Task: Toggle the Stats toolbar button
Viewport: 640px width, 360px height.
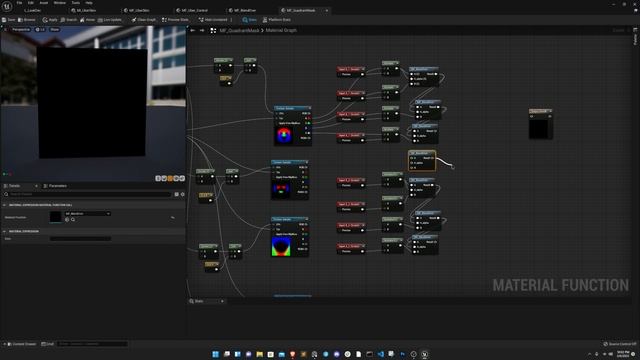Action: pyautogui.click(x=249, y=20)
